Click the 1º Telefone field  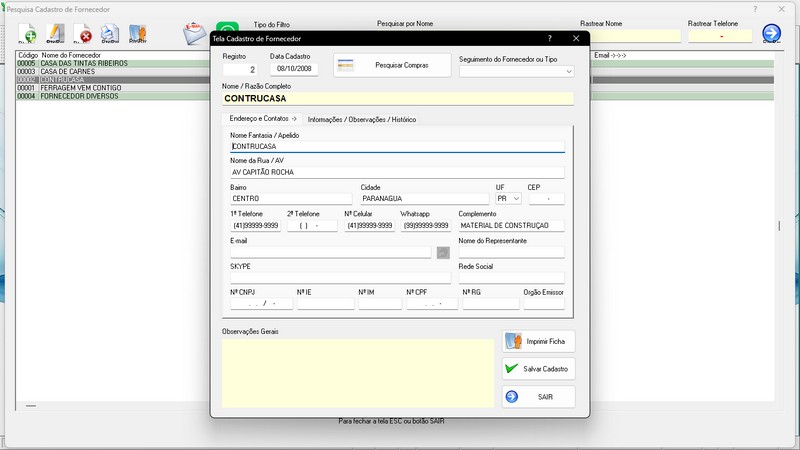tap(256, 226)
